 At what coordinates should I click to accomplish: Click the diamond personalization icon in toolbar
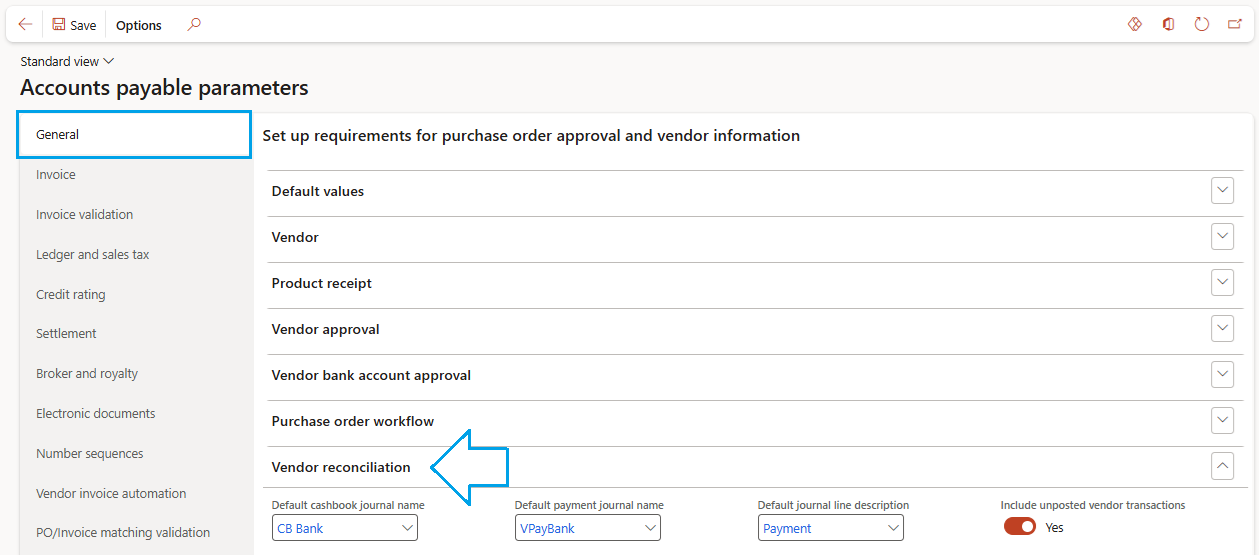coord(1135,24)
